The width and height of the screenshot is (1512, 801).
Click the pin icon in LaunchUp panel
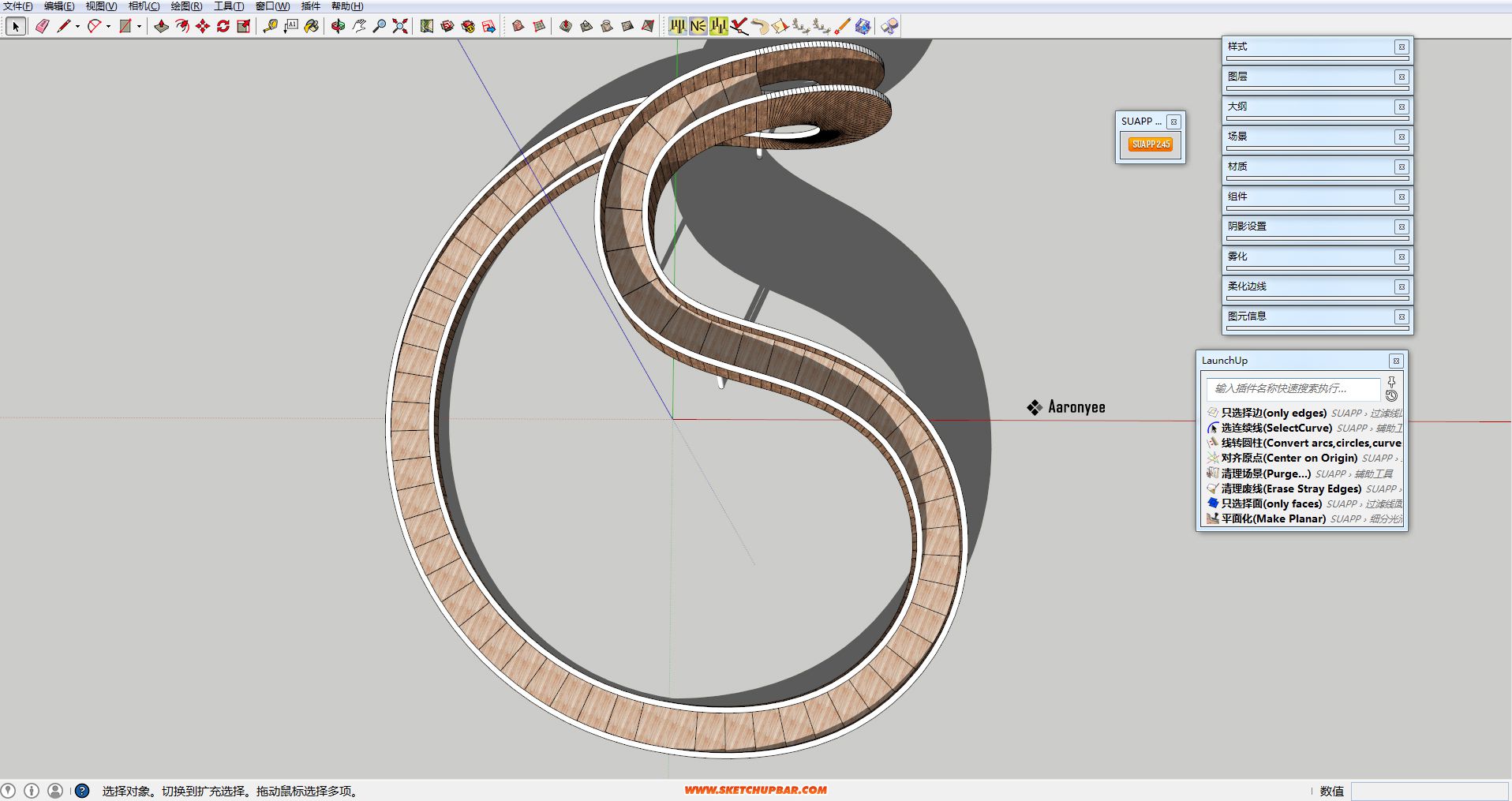pos(1391,382)
